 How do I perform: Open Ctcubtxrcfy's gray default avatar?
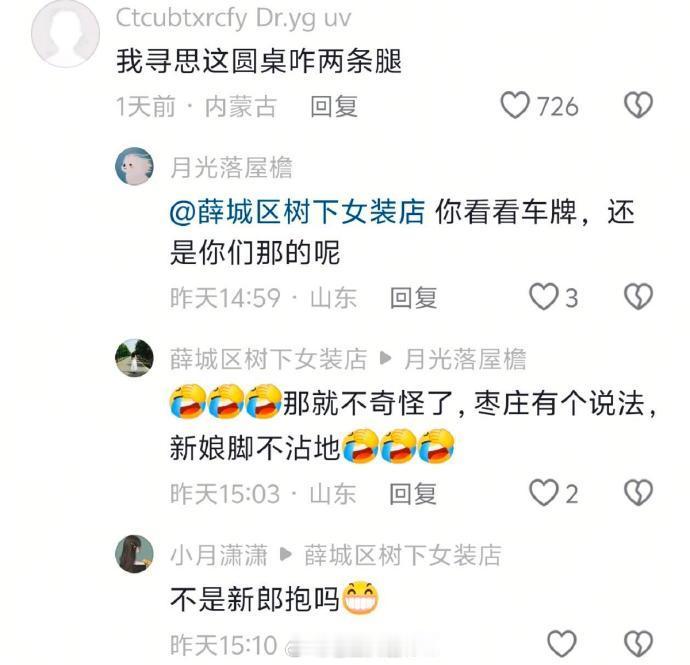tap(66, 33)
